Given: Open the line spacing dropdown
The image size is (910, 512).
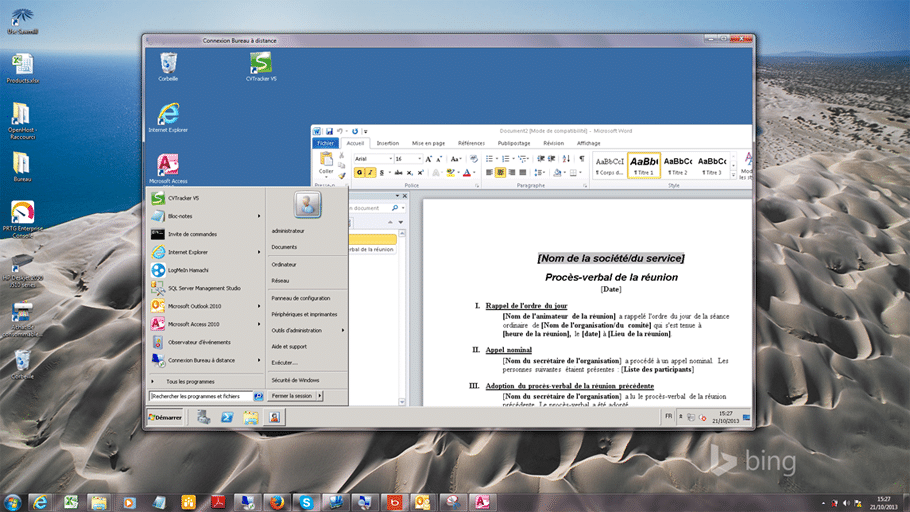Looking at the screenshot, I should 539,172.
